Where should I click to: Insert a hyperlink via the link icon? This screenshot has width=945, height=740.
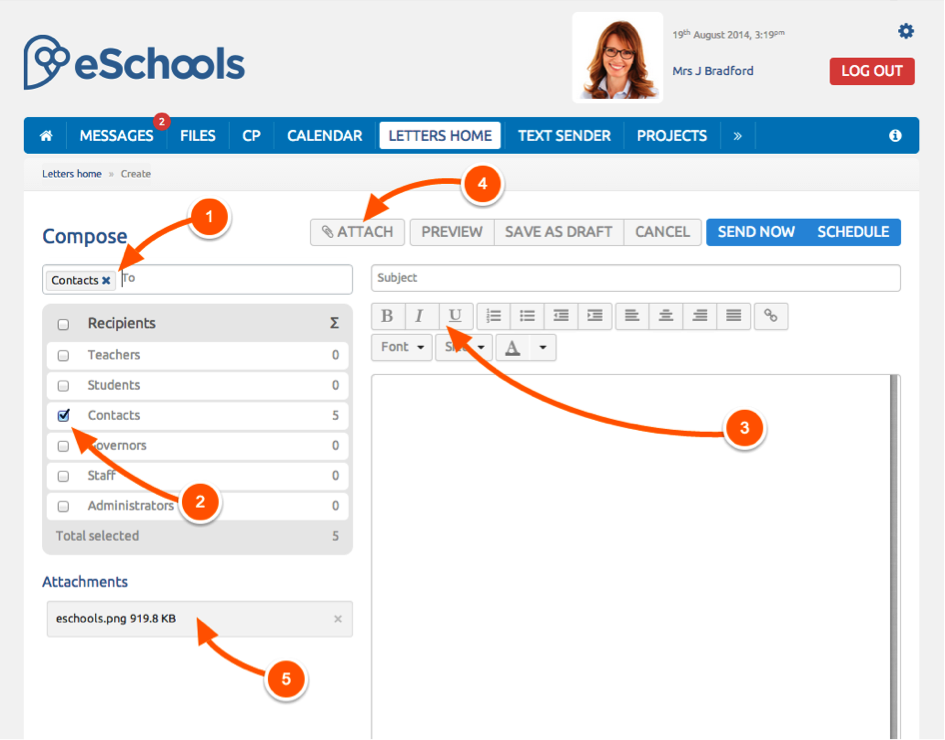[771, 316]
